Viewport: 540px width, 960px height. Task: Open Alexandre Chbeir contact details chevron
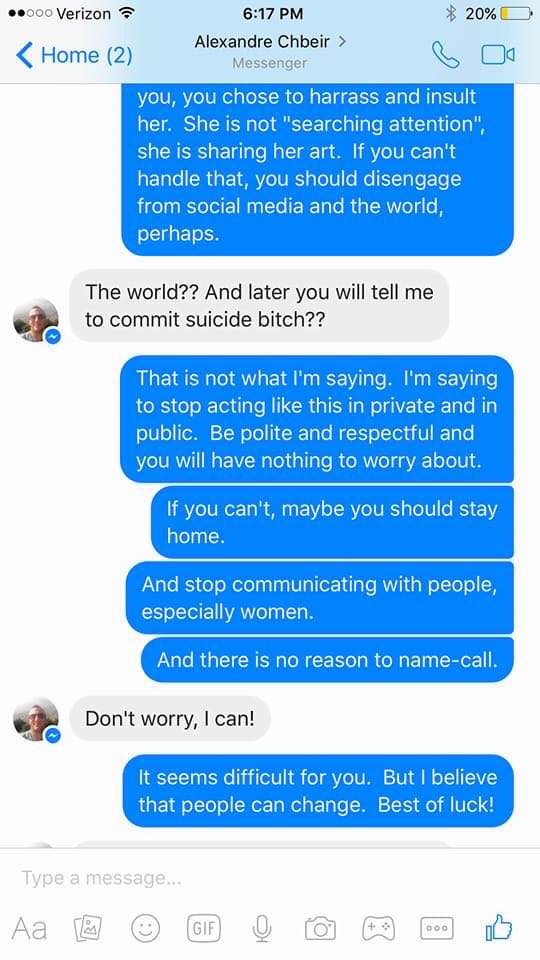[342, 41]
